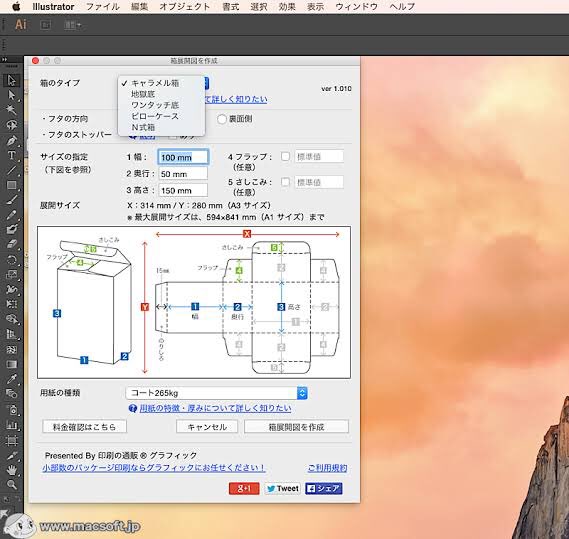Image resolution: width=569 pixels, height=539 pixels.
Task: Click the Tweet button
Action: click(282, 489)
